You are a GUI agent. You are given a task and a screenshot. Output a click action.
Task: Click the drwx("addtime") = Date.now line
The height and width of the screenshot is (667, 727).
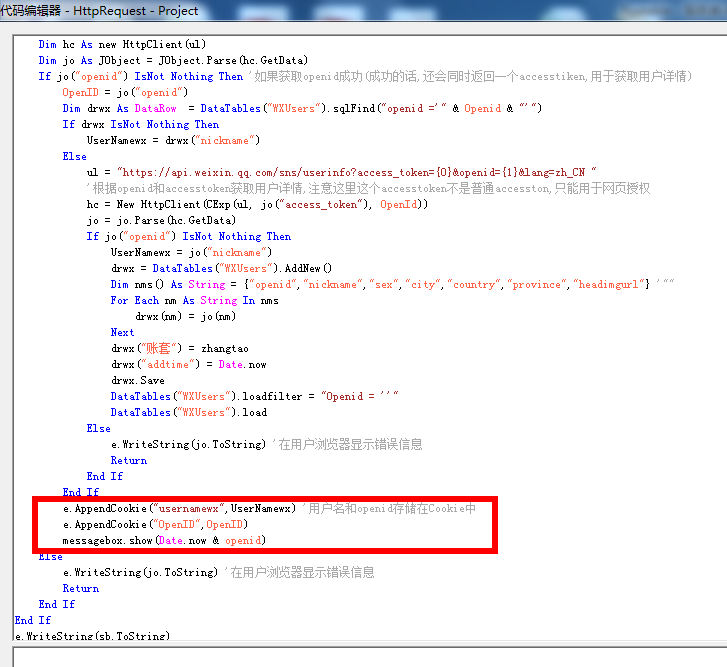pos(189,364)
